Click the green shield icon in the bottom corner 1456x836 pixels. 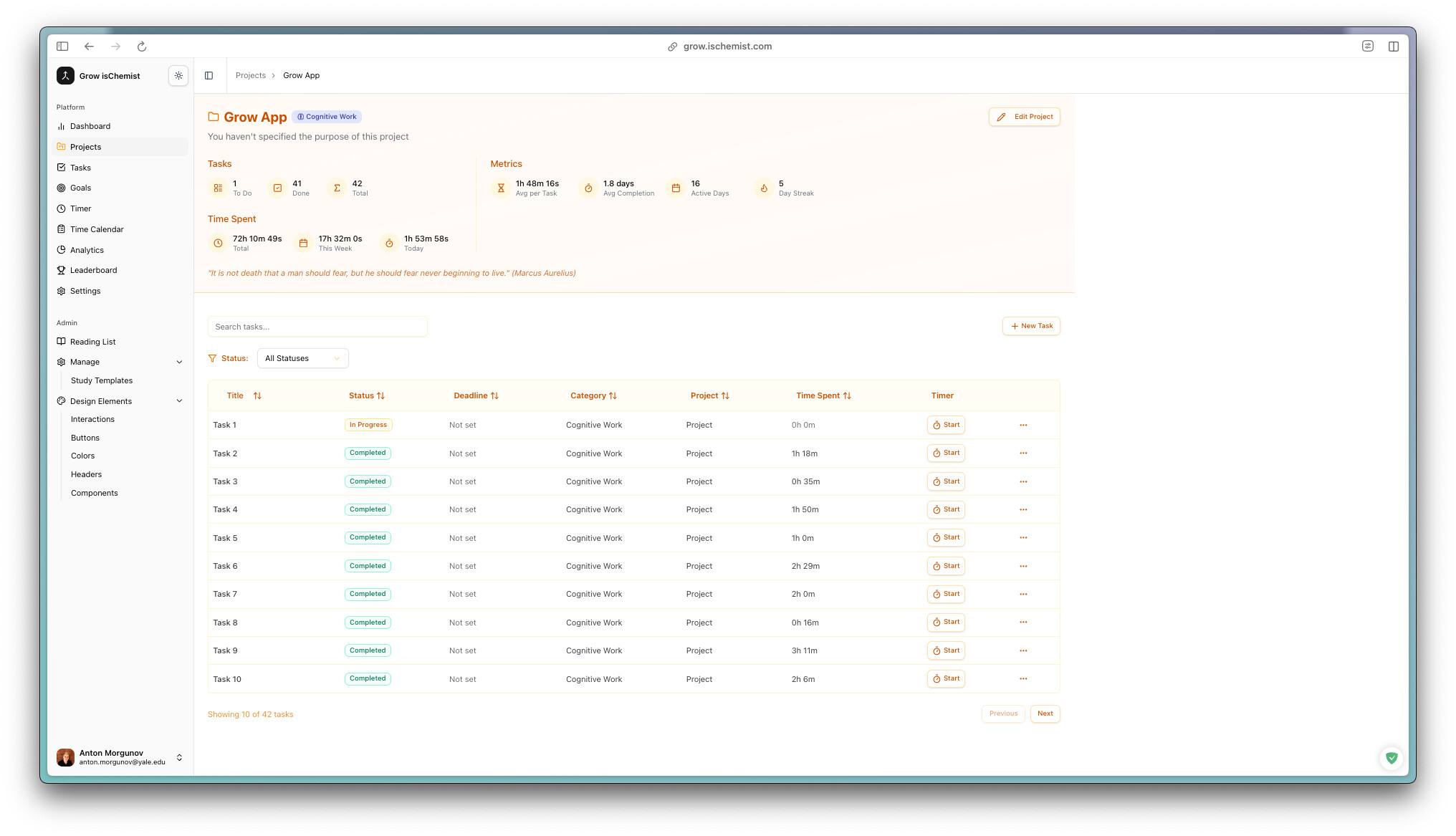click(1391, 758)
